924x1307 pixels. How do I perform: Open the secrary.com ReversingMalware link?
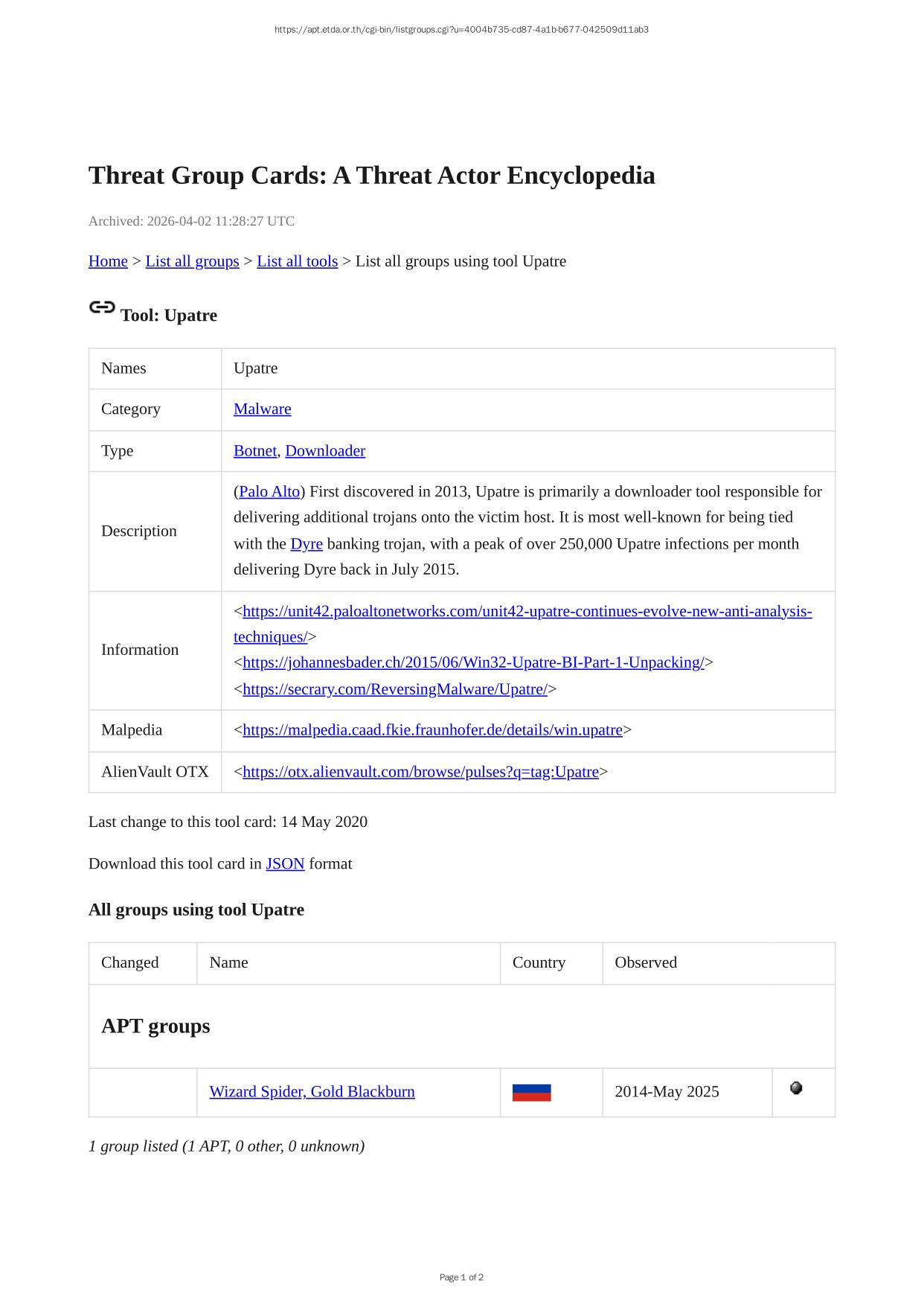click(x=394, y=689)
